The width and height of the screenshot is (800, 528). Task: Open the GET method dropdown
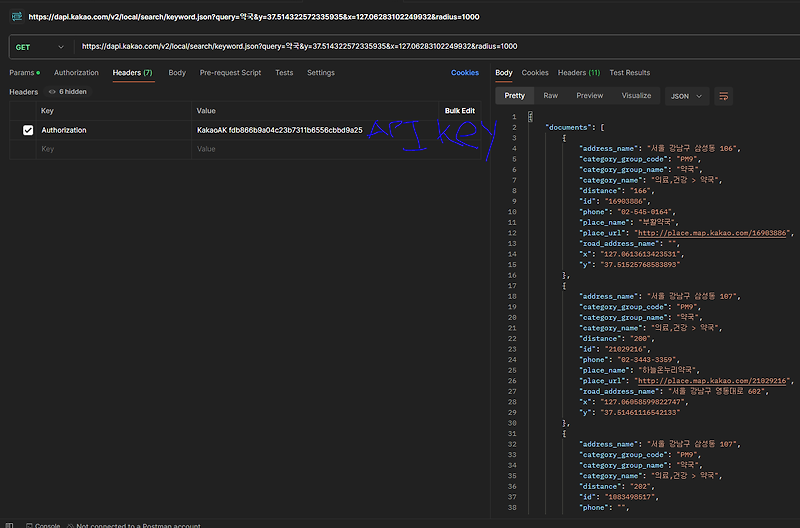[x=40, y=46]
